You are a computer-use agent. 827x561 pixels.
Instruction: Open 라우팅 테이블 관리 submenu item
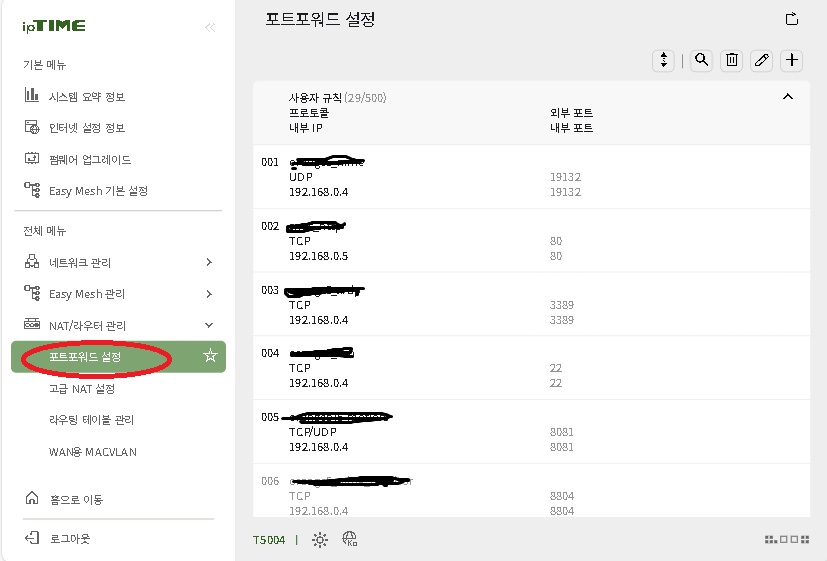coord(91,420)
